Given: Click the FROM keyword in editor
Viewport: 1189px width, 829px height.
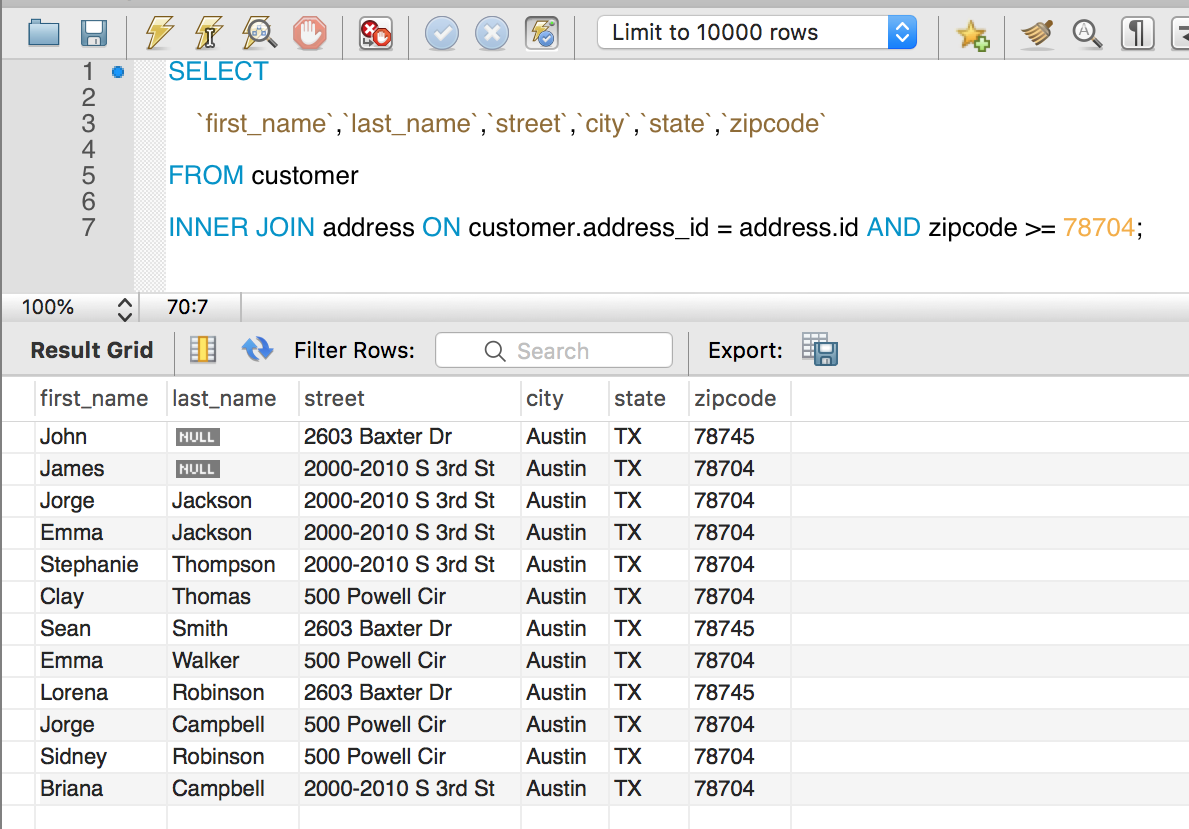Looking at the screenshot, I should (205, 175).
